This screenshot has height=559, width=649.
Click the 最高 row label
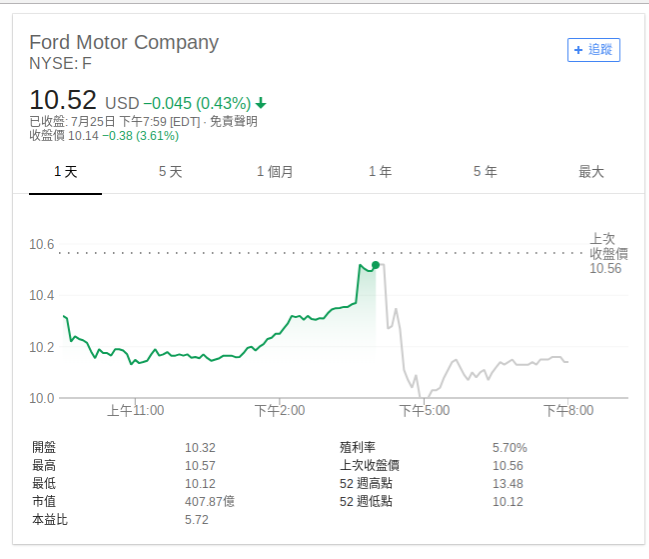click(44, 465)
